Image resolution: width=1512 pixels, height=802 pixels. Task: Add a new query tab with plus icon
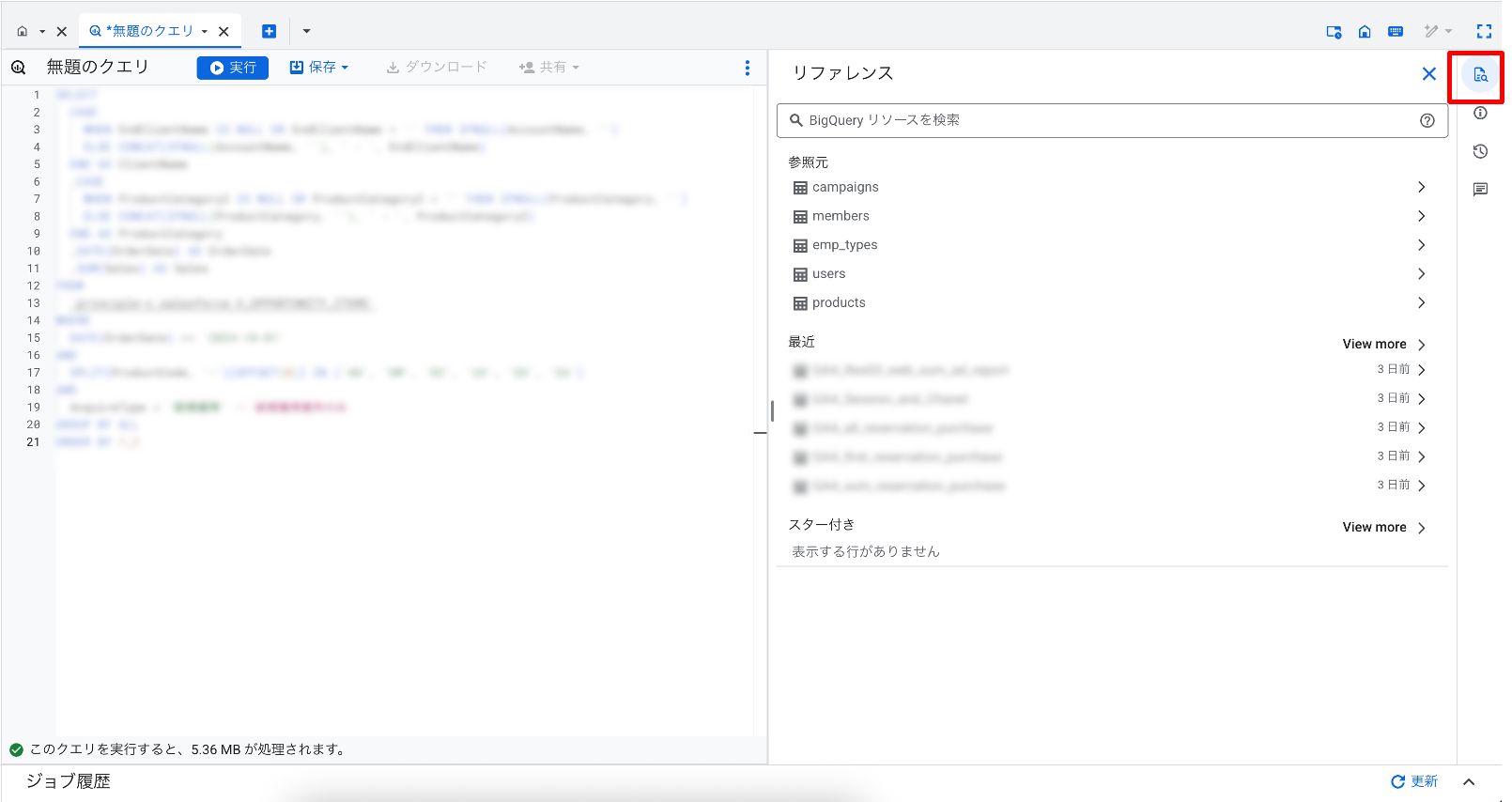pyautogui.click(x=269, y=31)
